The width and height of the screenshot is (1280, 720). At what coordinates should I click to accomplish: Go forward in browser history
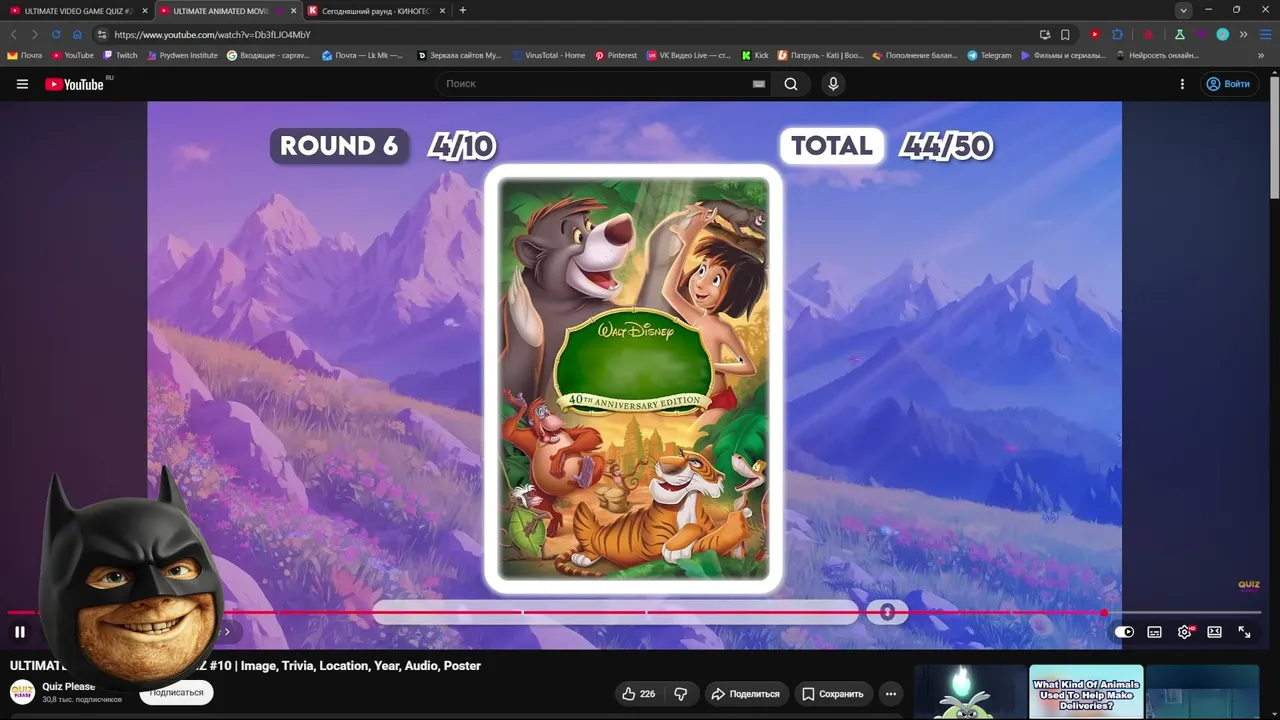34,34
